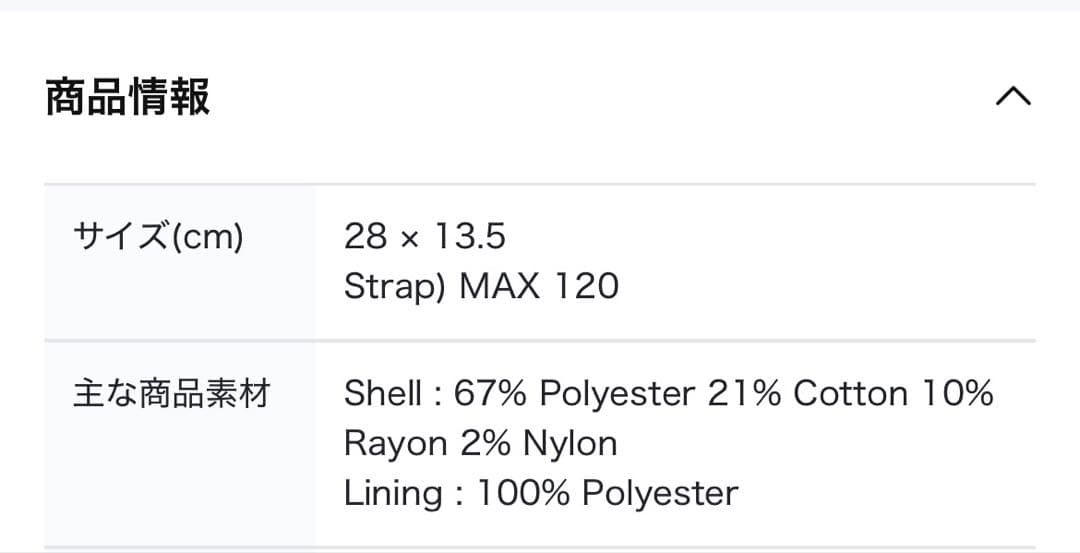Collapse the 商品情報 section chevron

pos(1013,97)
